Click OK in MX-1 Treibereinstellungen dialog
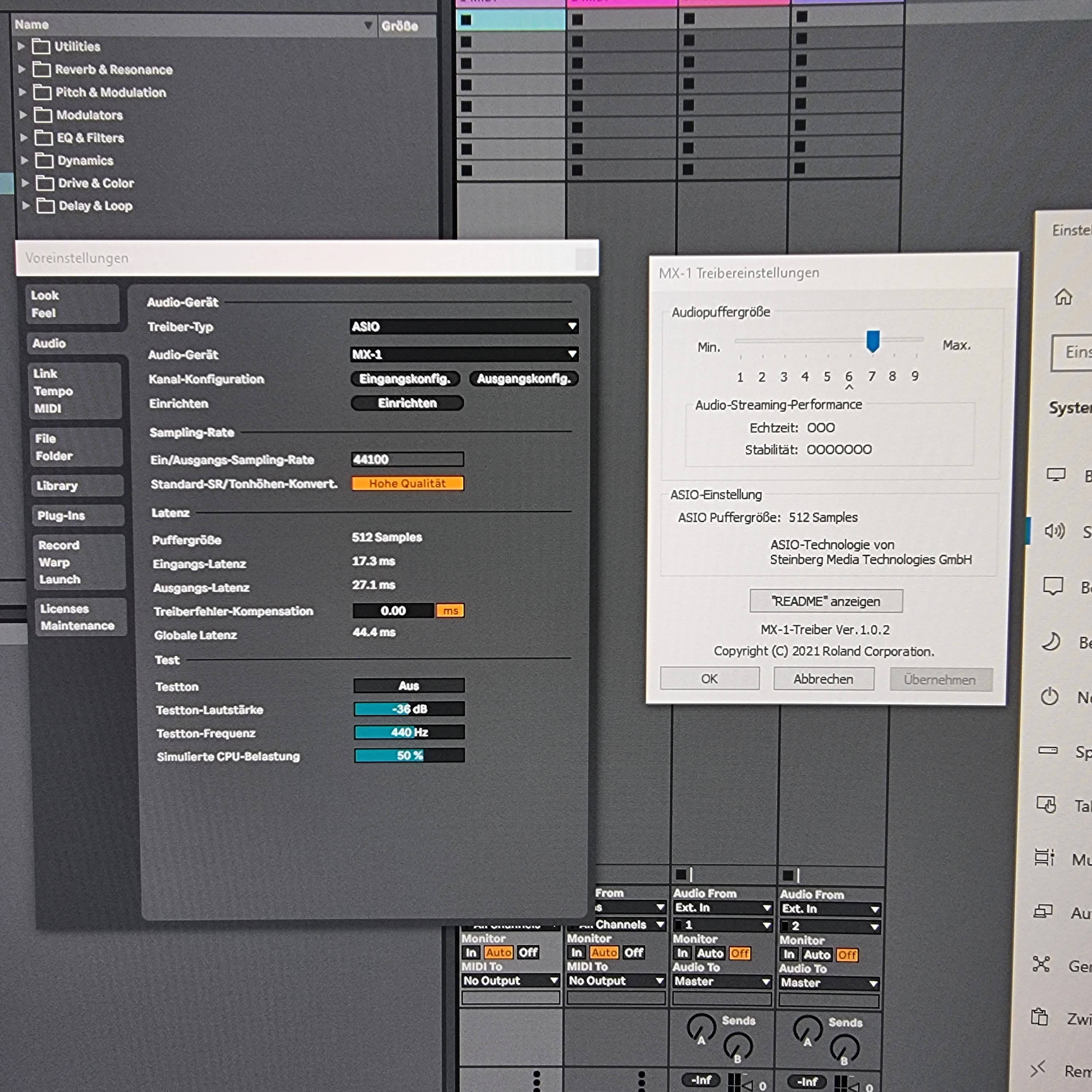Viewport: 1092px width, 1092px height. tap(710, 678)
